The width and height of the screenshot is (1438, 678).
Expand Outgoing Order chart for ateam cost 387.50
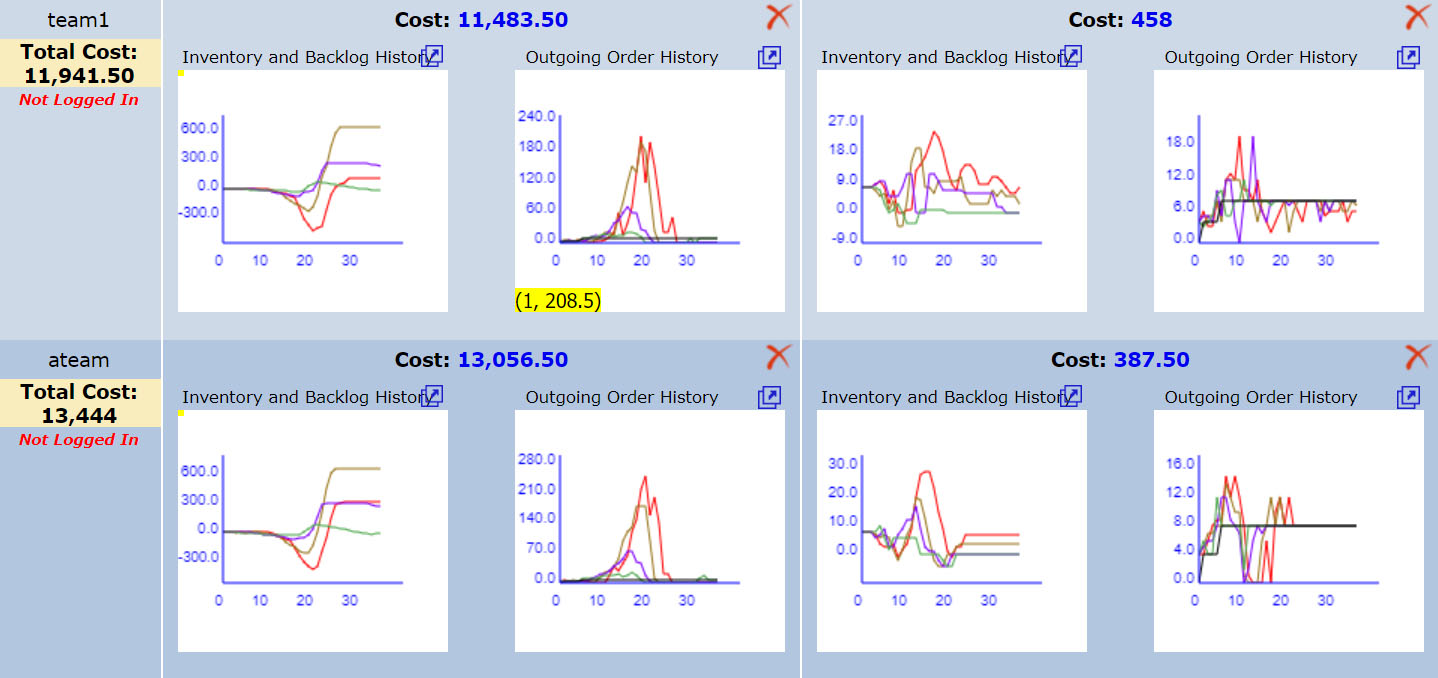pos(1408,397)
